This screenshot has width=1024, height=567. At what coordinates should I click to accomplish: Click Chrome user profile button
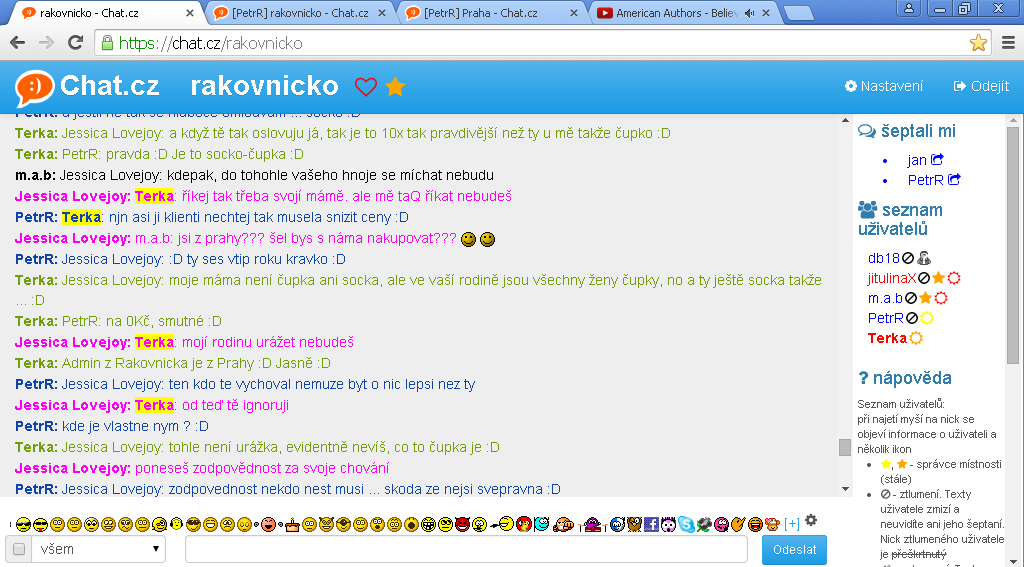[908, 8]
